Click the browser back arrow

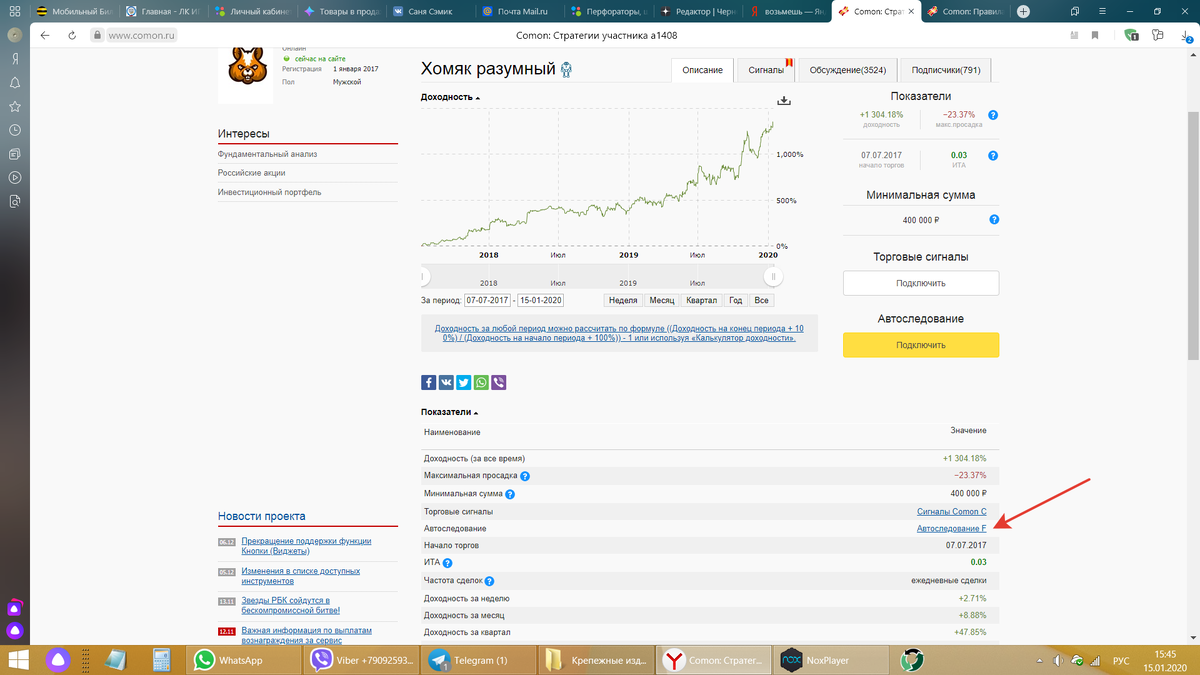point(45,35)
